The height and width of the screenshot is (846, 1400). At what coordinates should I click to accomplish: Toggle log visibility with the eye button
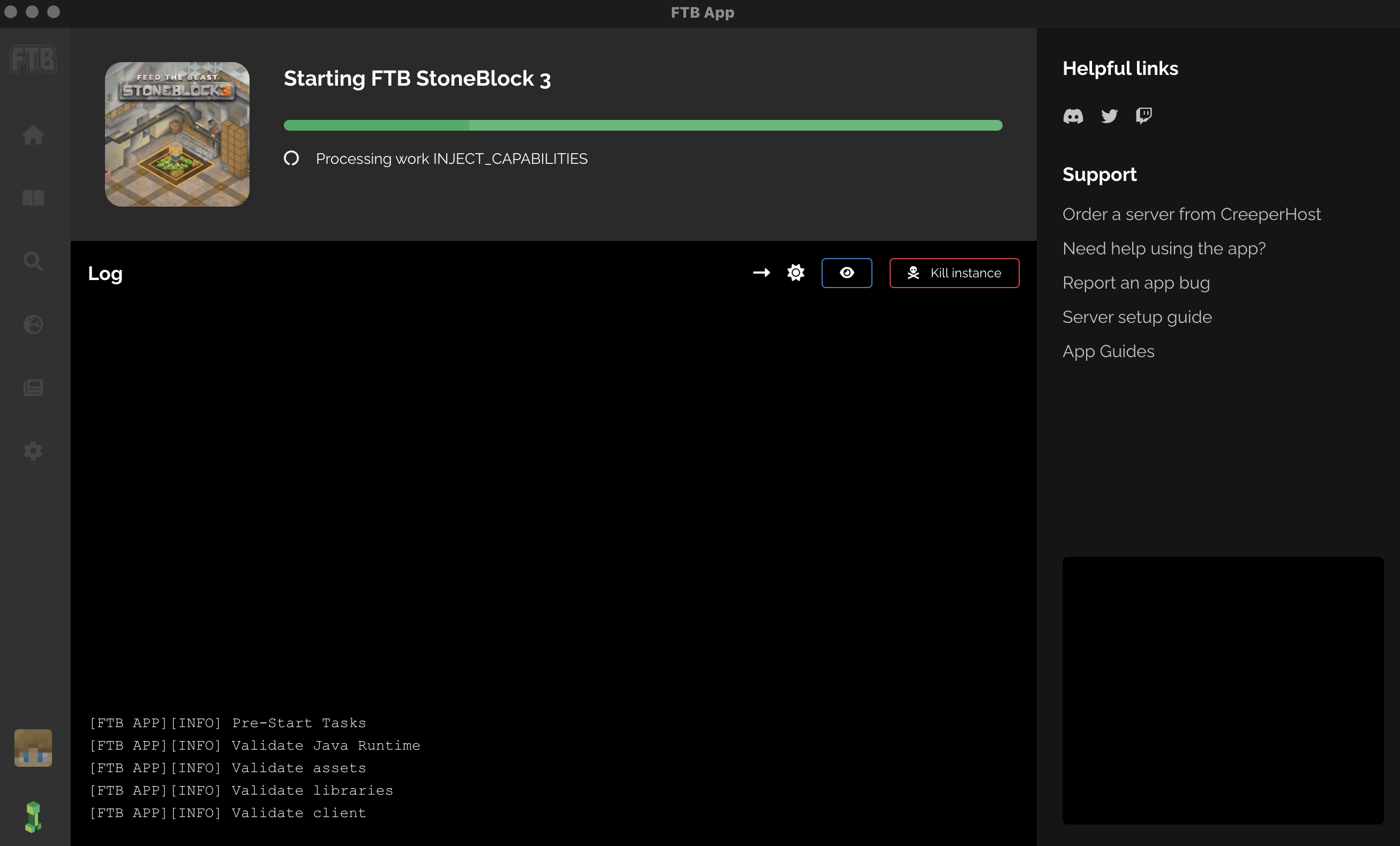coord(847,273)
